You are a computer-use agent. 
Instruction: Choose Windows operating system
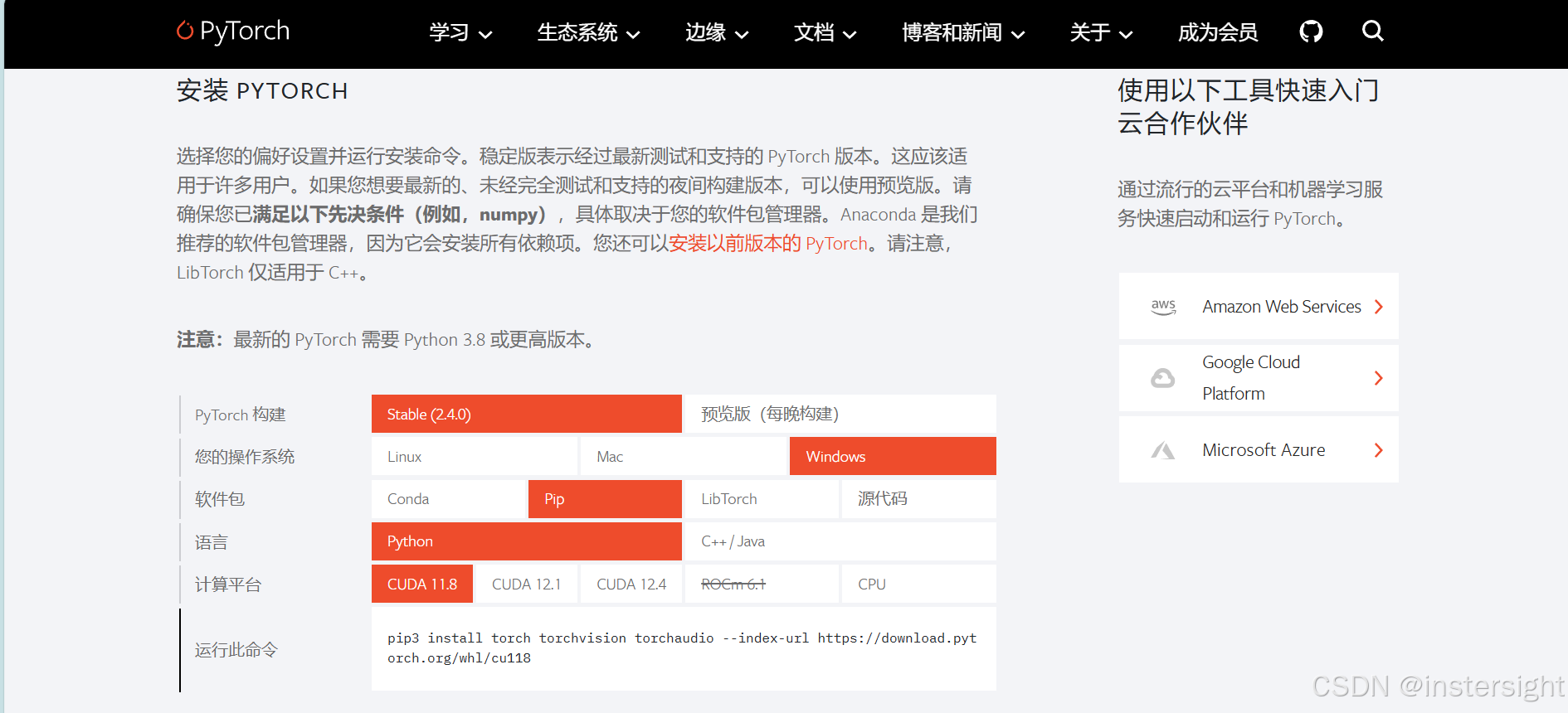893,456
